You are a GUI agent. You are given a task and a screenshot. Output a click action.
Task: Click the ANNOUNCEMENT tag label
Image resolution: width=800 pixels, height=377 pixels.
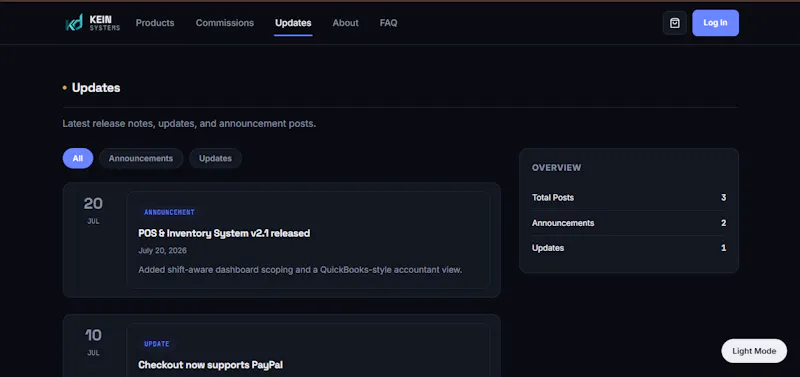[x=169, y=212]
